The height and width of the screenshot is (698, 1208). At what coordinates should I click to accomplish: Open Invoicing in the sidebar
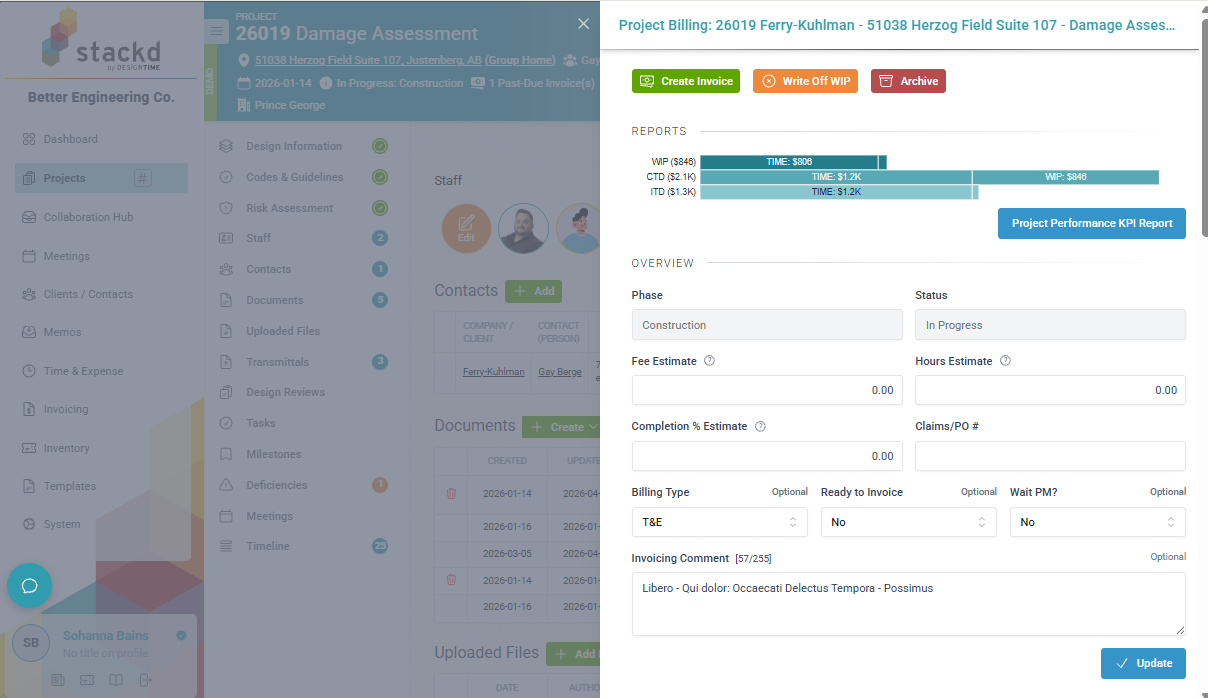click(x=66, y=409)
